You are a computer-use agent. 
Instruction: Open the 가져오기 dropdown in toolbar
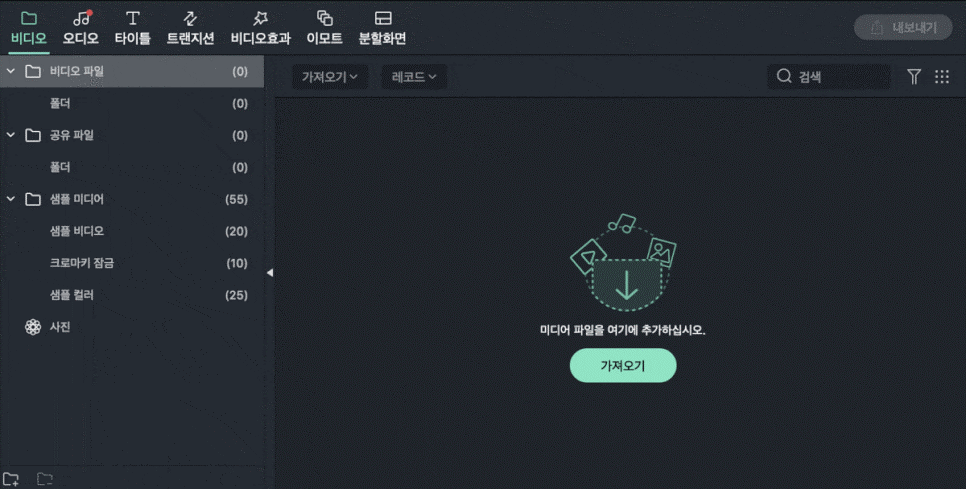330,77
